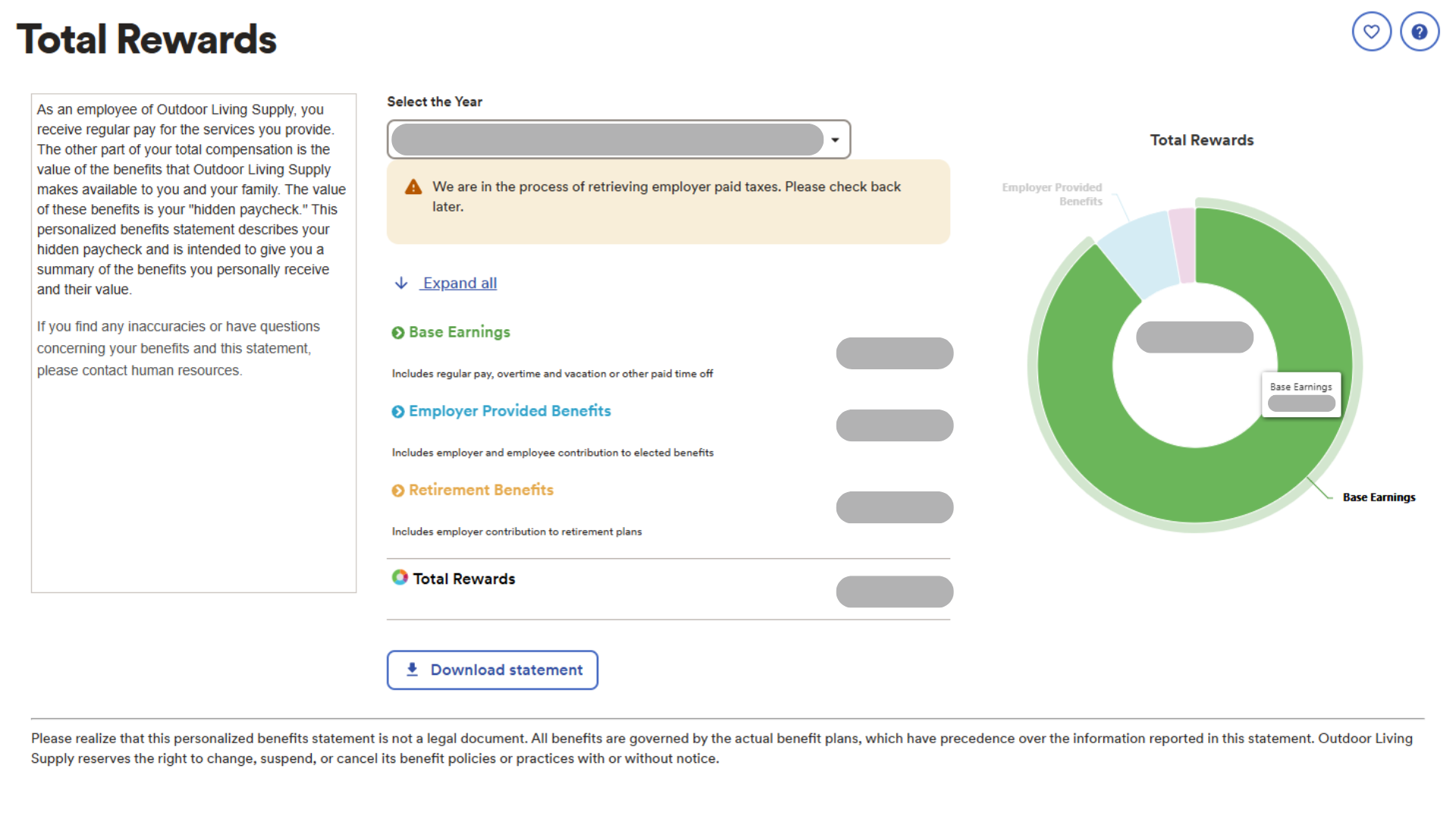Open the Select the Year dropdown arrow

click(x=835, y=140)
